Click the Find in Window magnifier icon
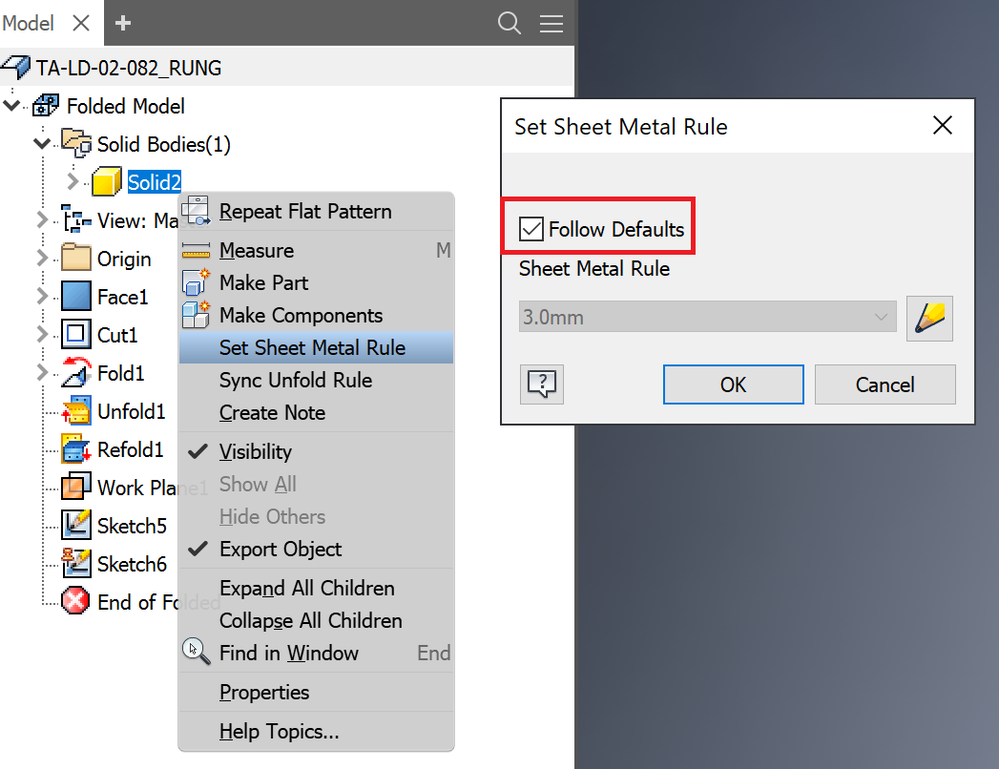 [x=196, y=652]
